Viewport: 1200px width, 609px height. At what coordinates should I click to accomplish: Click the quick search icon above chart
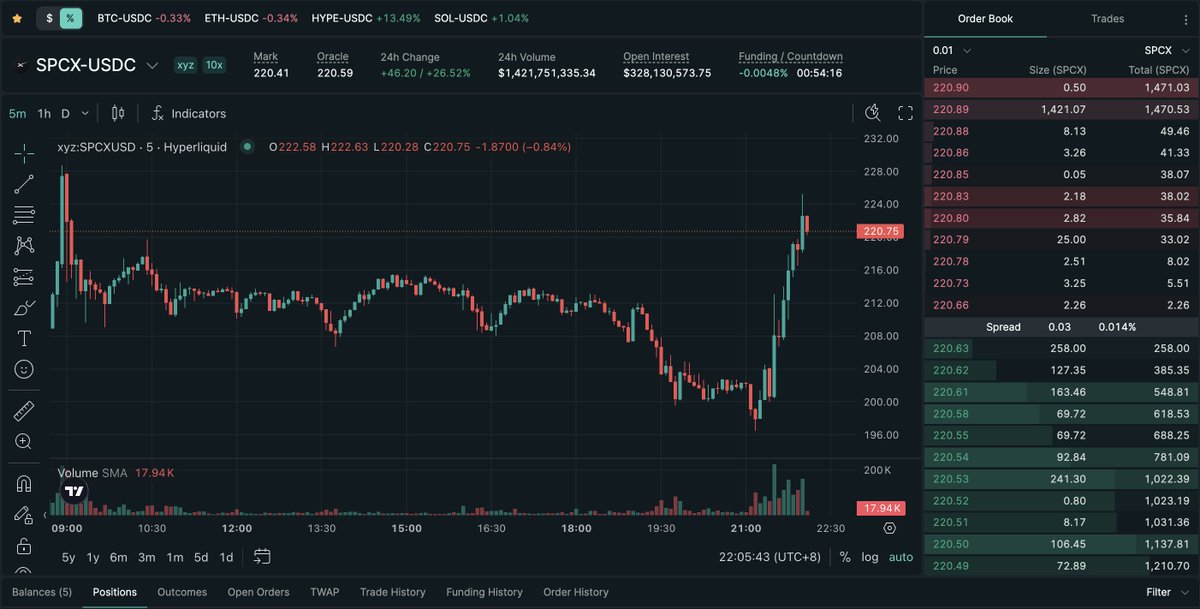872,113
